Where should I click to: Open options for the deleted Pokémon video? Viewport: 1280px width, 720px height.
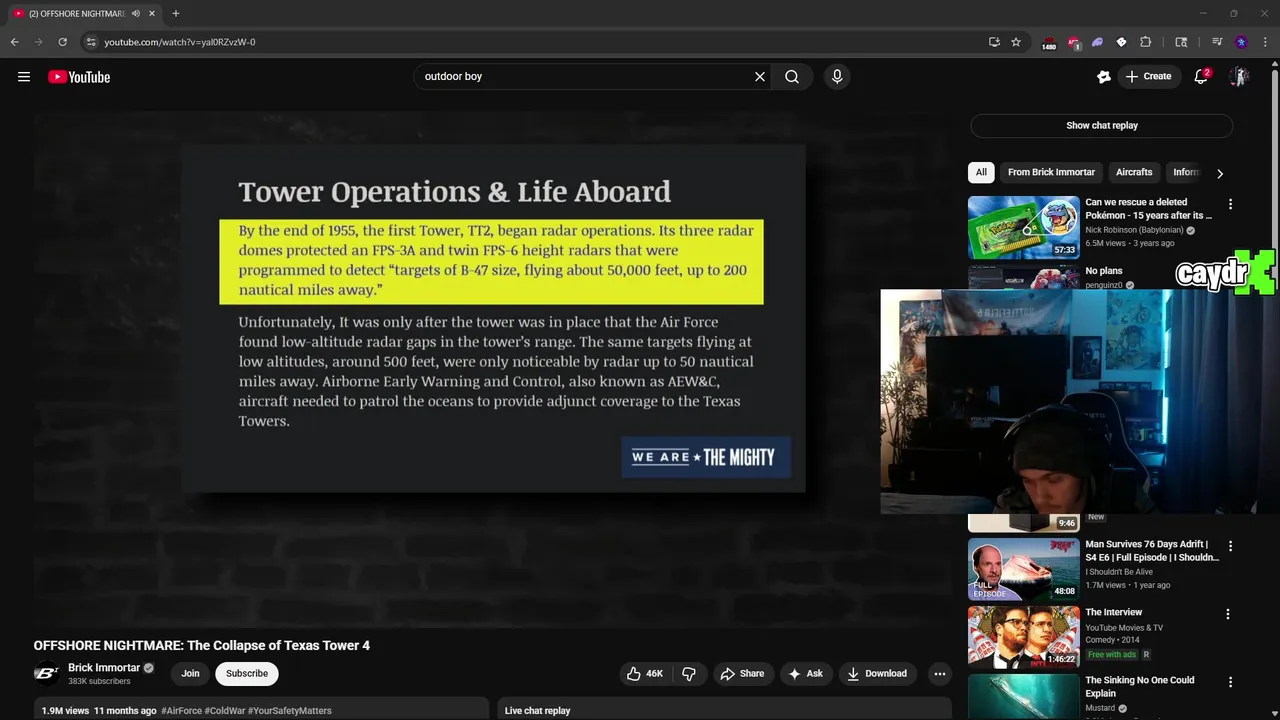tap(1230, 204)
